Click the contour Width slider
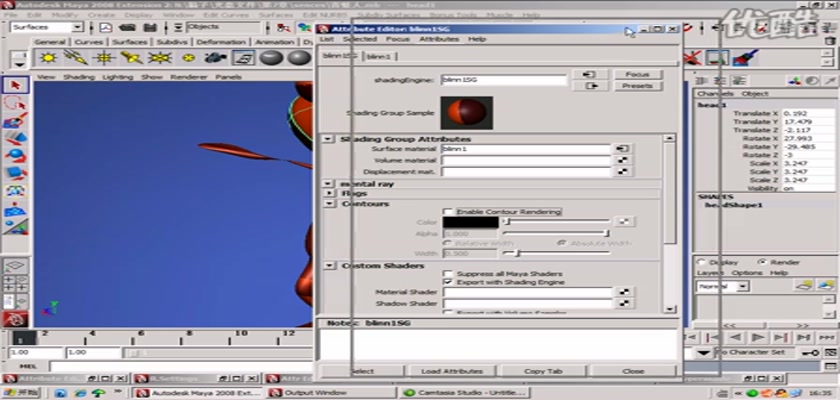Screen dimensions: 840x400 click(x=556, y=253)
